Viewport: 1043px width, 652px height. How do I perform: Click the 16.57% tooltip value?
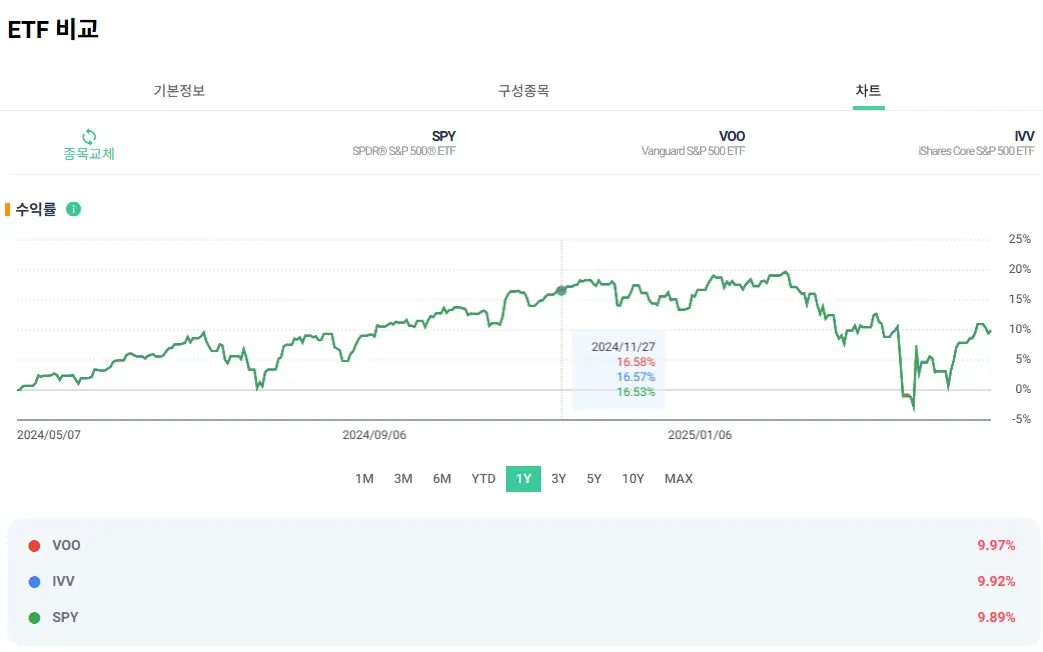pos(636,377)
